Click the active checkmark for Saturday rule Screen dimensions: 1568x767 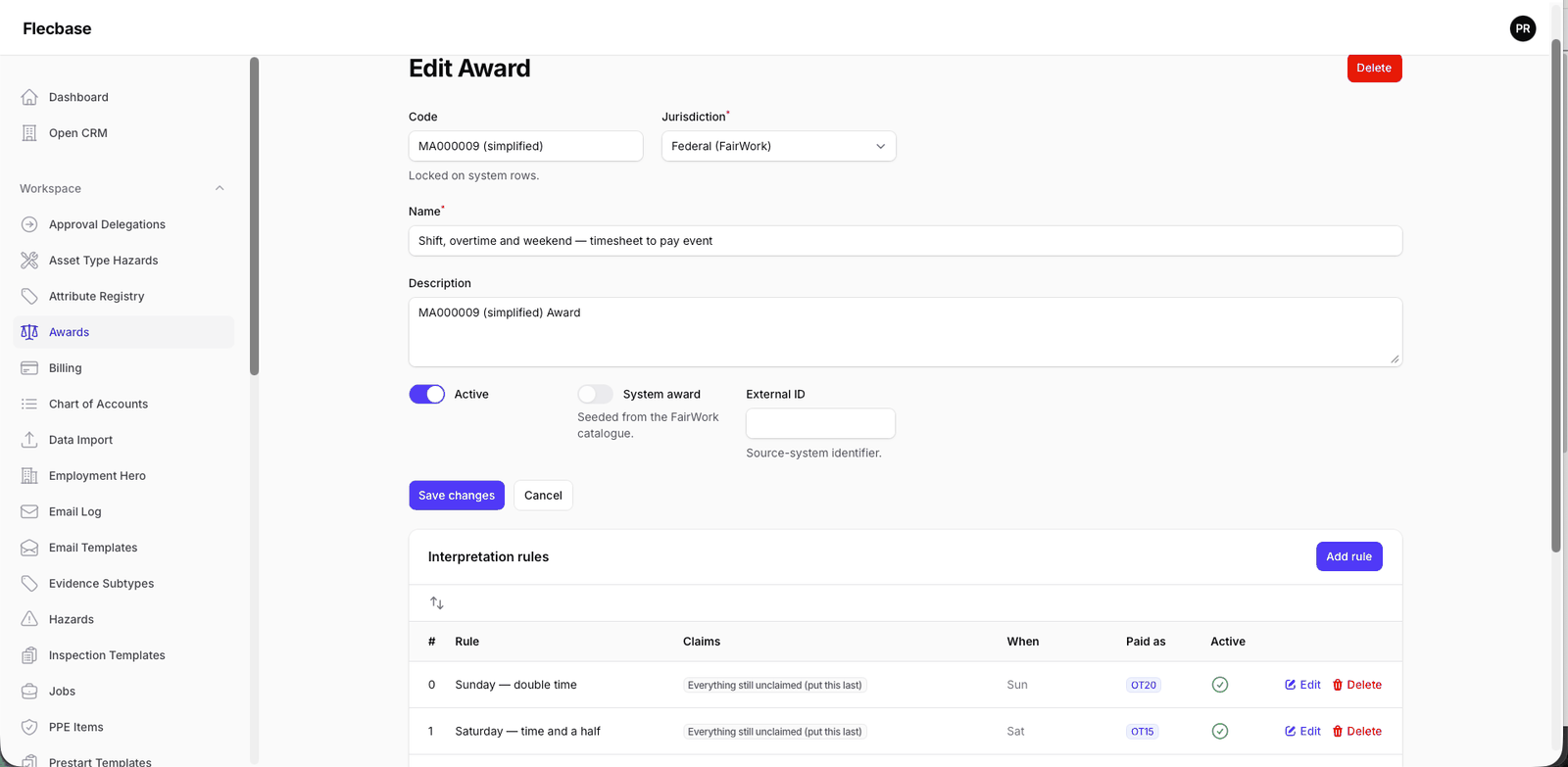[x=1220, y=731]
